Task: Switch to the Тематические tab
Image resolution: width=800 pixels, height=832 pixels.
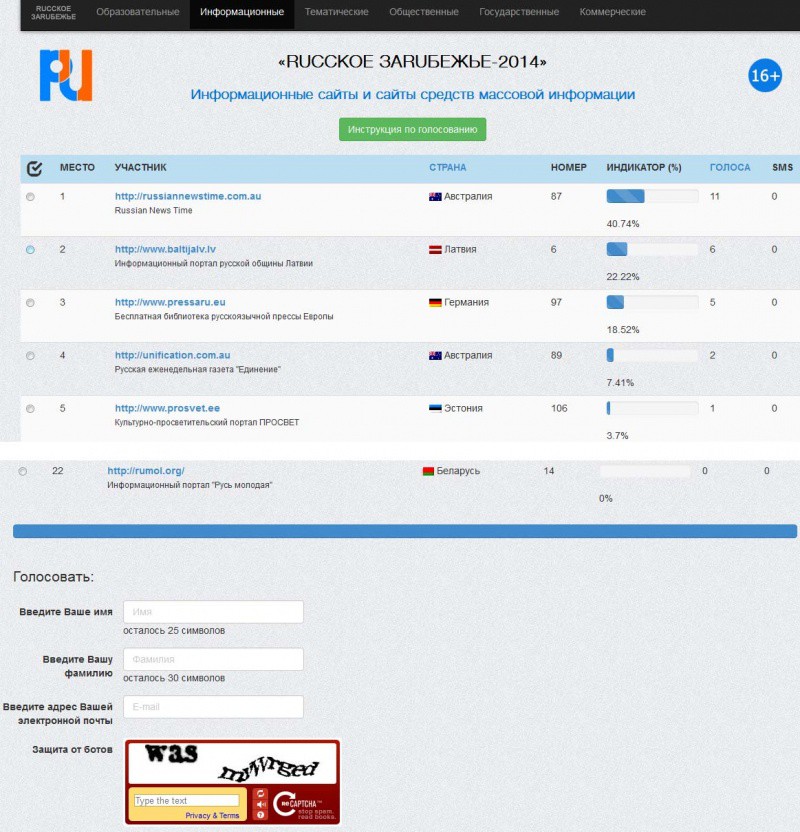Action: click(336, 12)
